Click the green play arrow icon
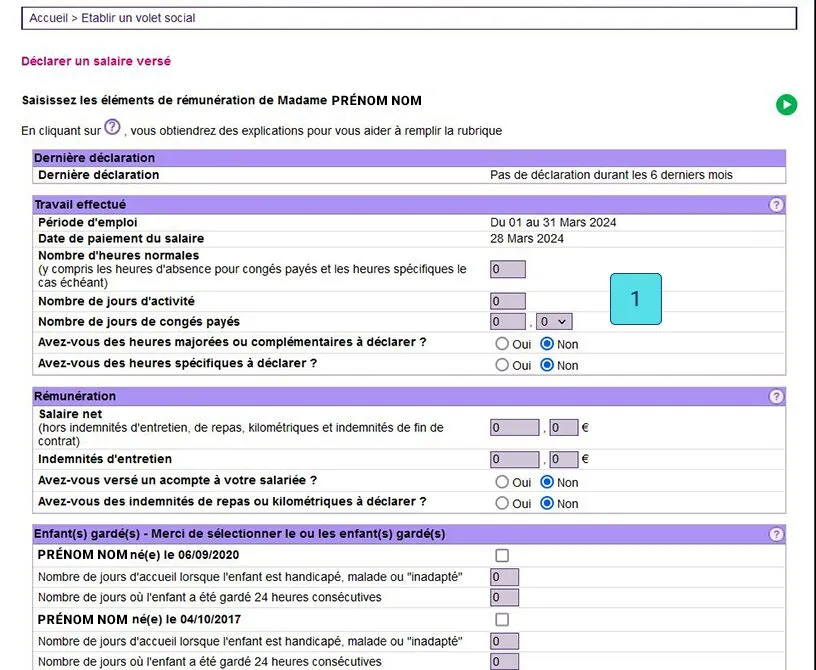The height and width of the screenshot is (670, 816). (786, 105)
